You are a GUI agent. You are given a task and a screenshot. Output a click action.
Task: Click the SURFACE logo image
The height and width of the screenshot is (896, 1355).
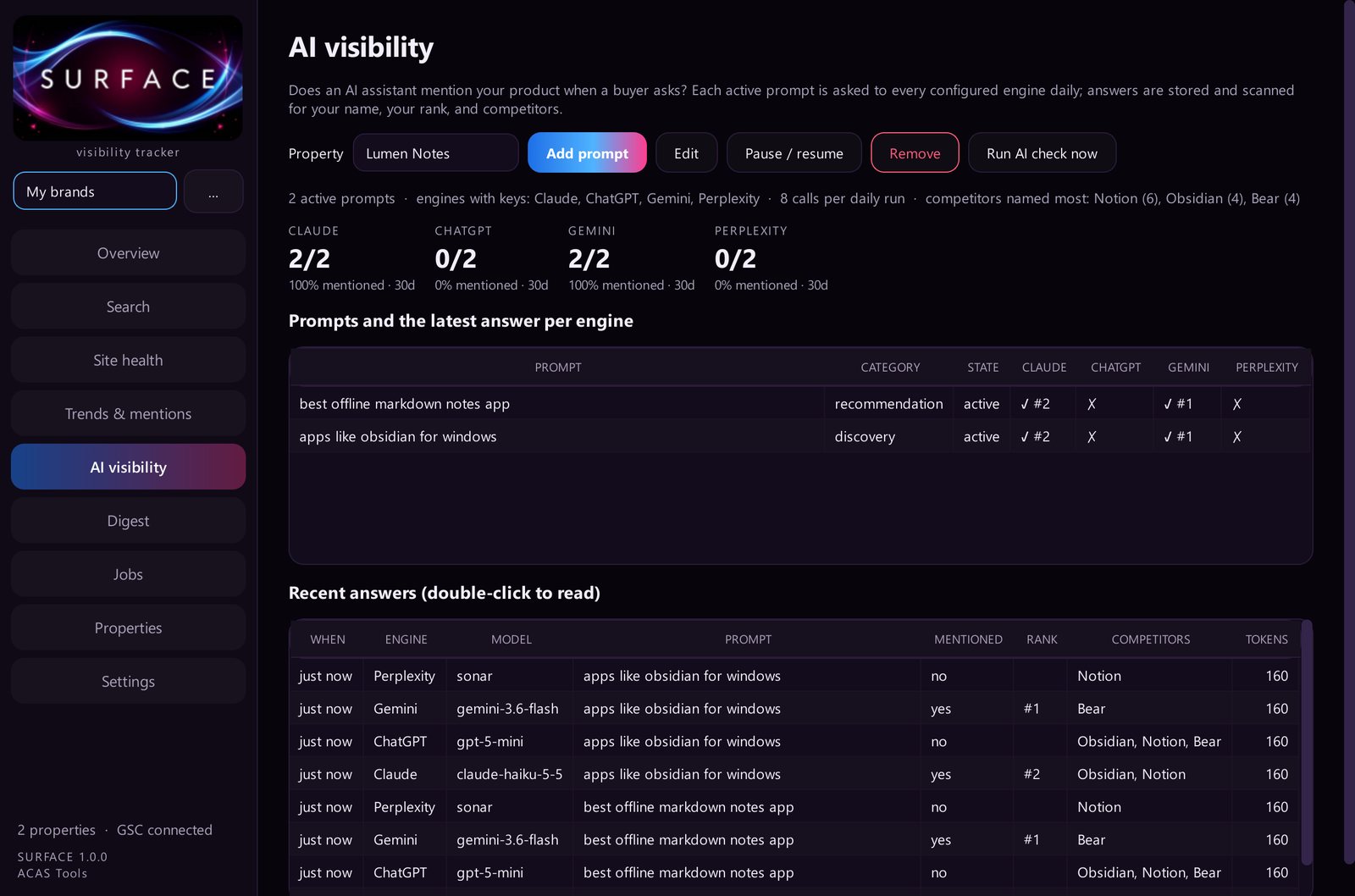128,78
